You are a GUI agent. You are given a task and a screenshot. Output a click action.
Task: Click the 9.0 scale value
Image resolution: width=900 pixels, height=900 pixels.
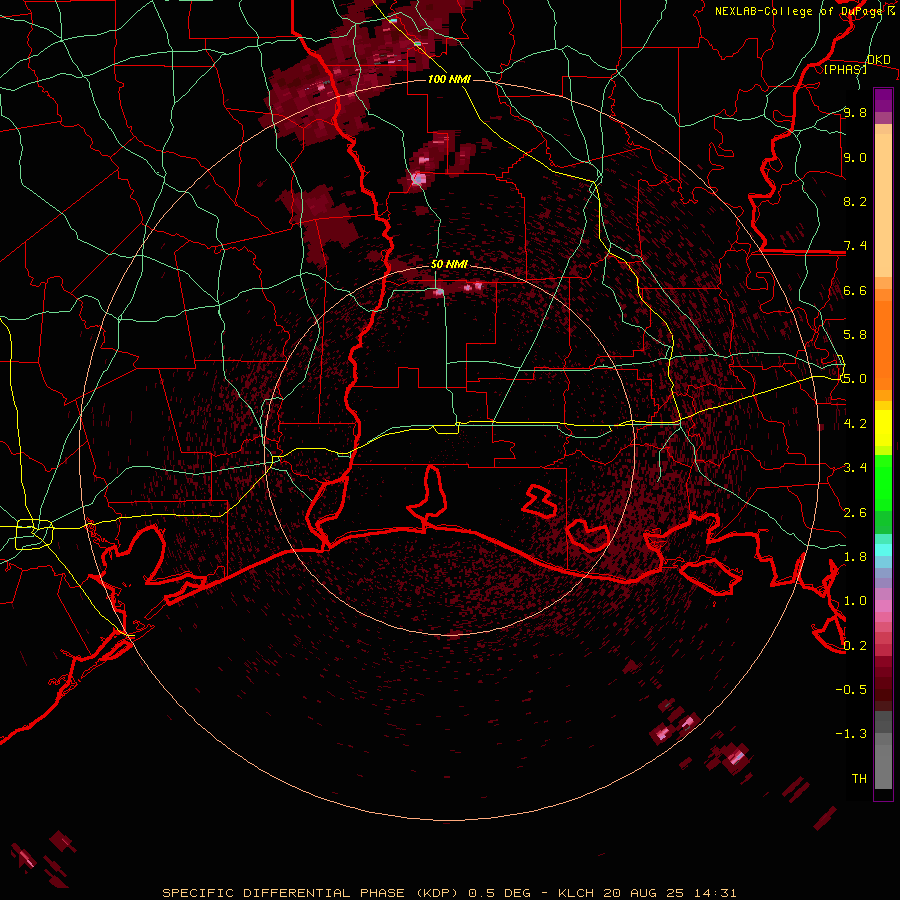[855, 157]
